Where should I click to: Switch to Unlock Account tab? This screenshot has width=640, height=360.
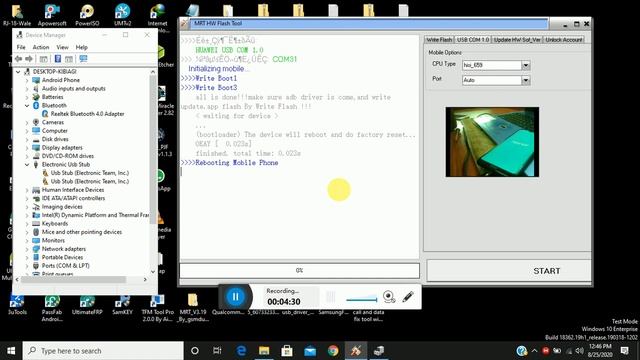564,40
